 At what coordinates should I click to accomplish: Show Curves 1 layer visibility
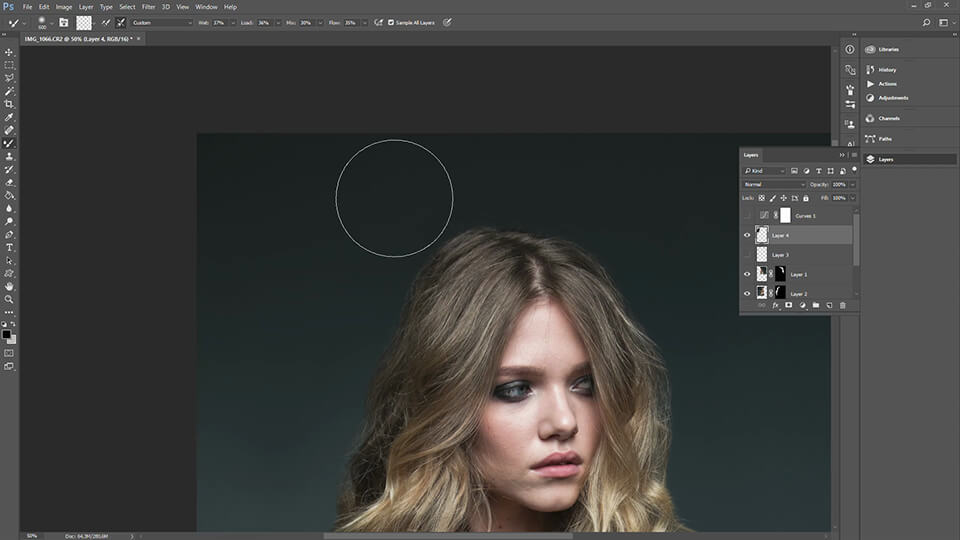click(747, 216)
